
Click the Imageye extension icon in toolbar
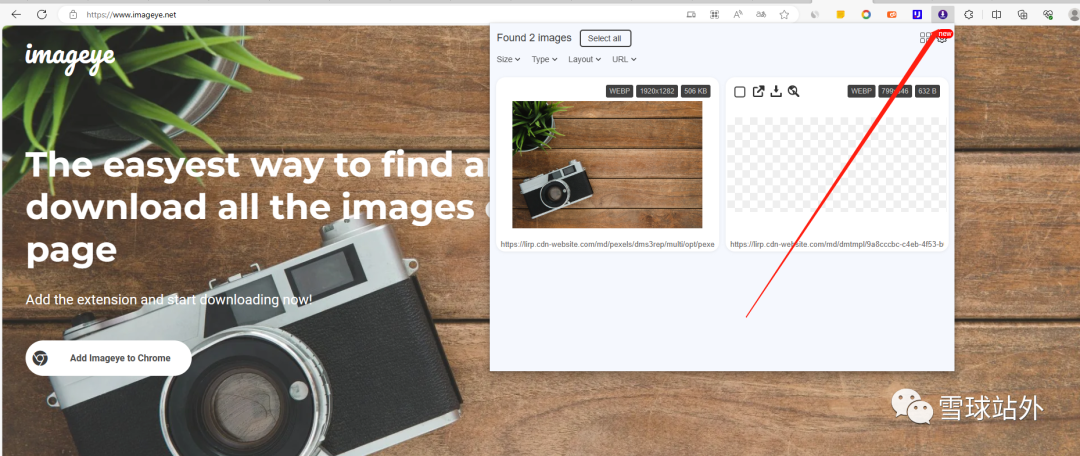click(x=942, y=15)
